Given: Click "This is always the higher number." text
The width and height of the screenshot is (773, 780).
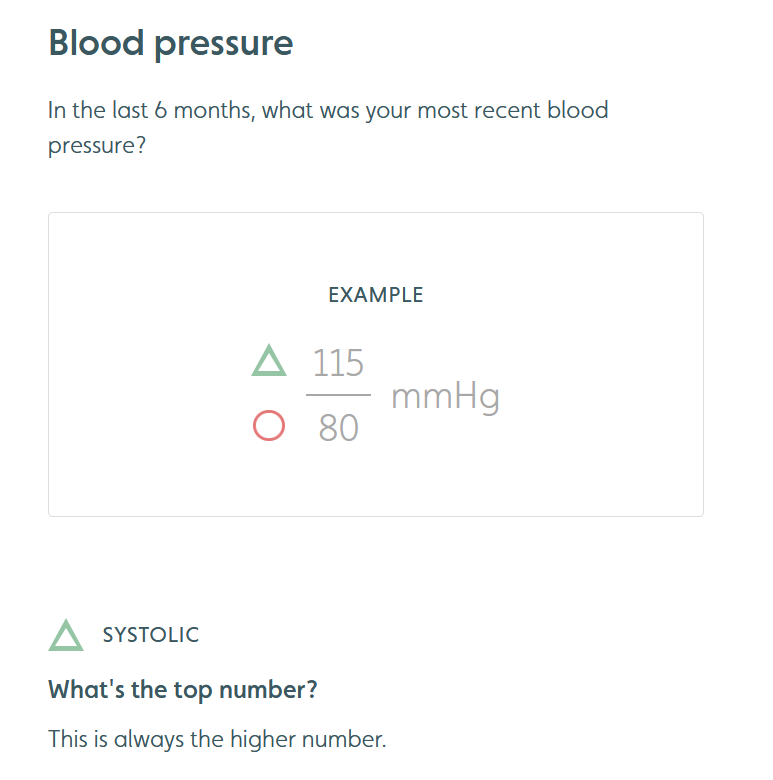Looking at the screenshot, I should pyautogui.click(x=217, y=739).
